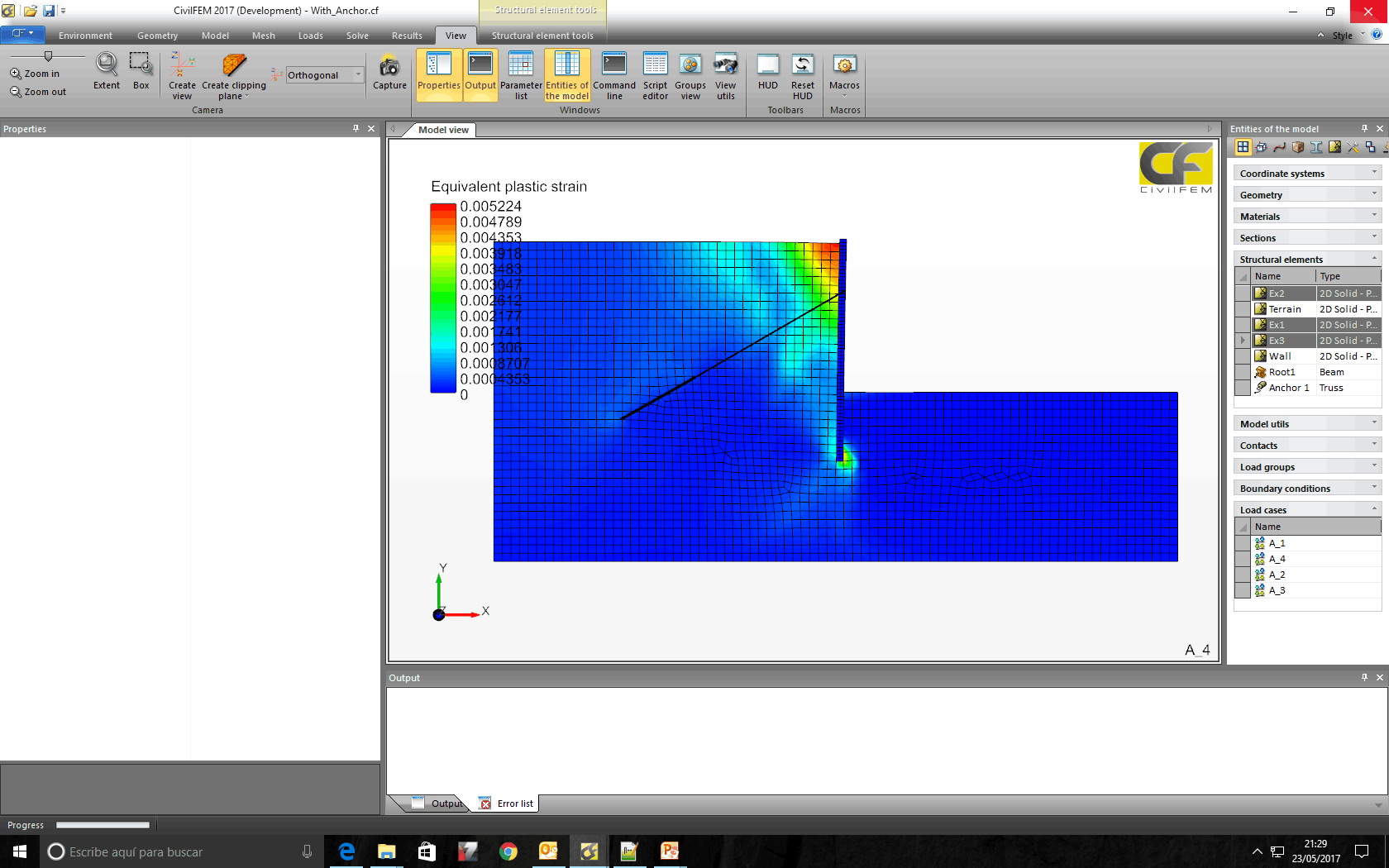The image size is (1389, 868).
Task: Switch to the Results ribbon tab
Action: click(407, 36)
